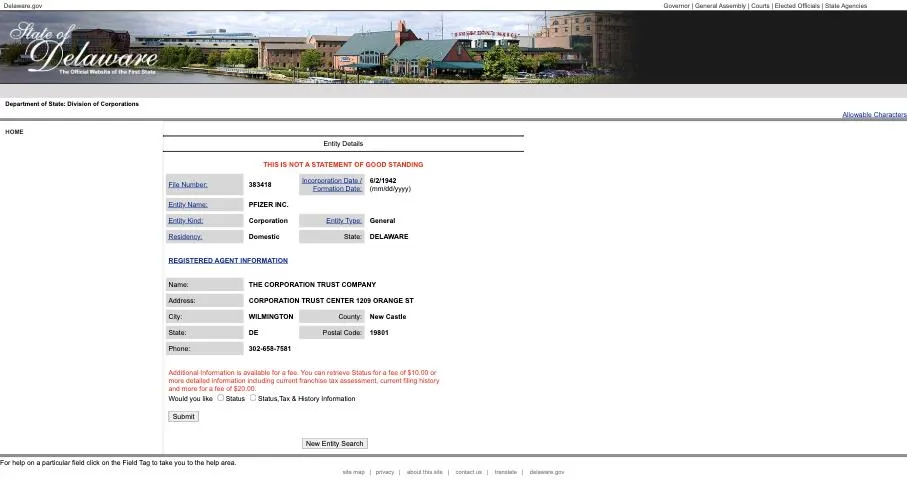Image resolution: width=907 pixels, height=481 pixels.
Task: Open the contact us footer link
Action: click(x=469, y=472)
